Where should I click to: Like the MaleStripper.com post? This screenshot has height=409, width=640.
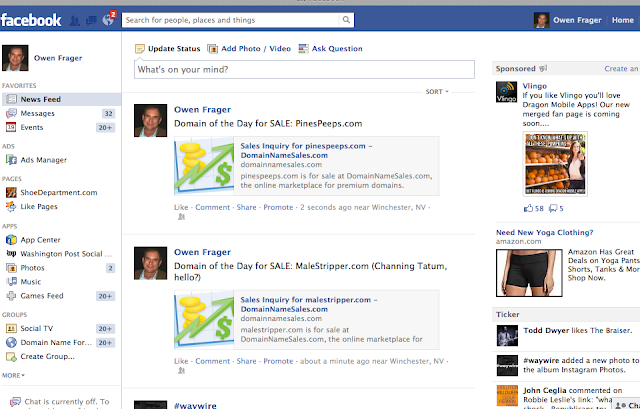[x=181, y=361]
